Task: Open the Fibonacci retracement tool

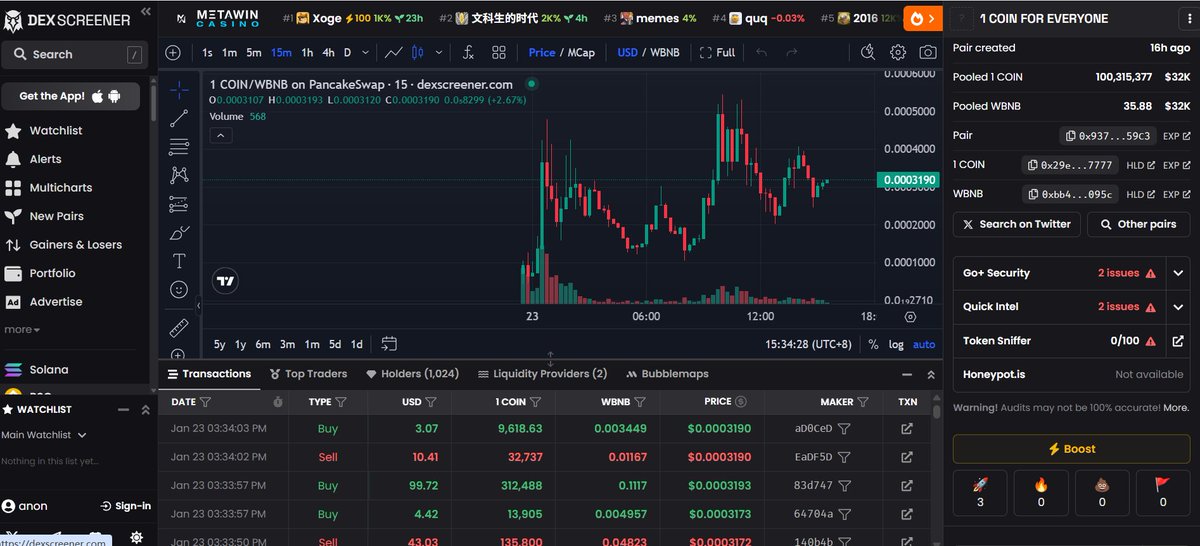Action: coord(179,147)
